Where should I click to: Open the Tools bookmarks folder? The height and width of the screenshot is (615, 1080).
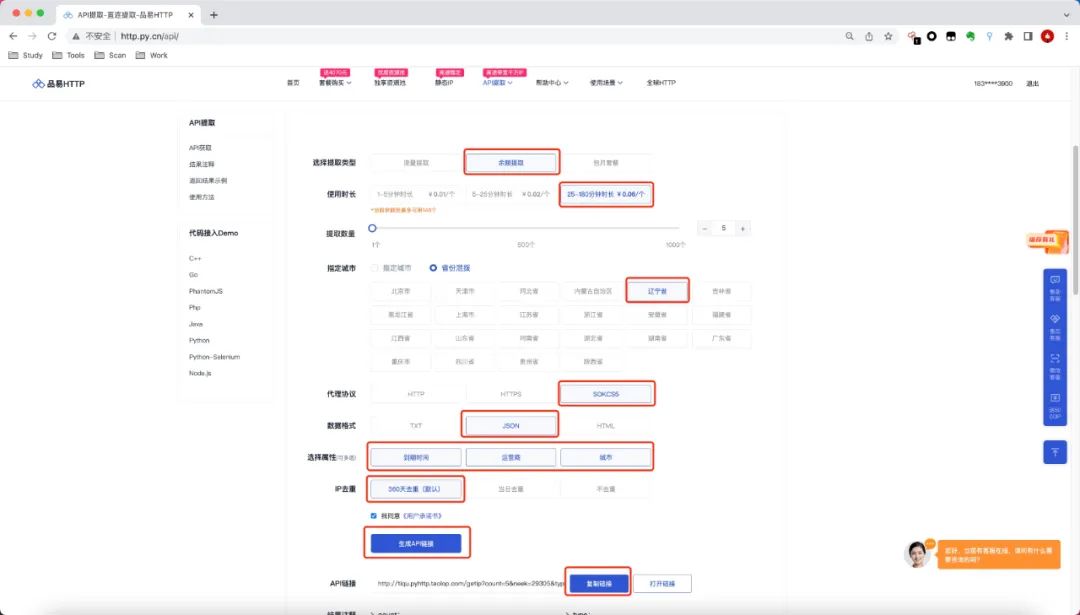tap(69, 55)
